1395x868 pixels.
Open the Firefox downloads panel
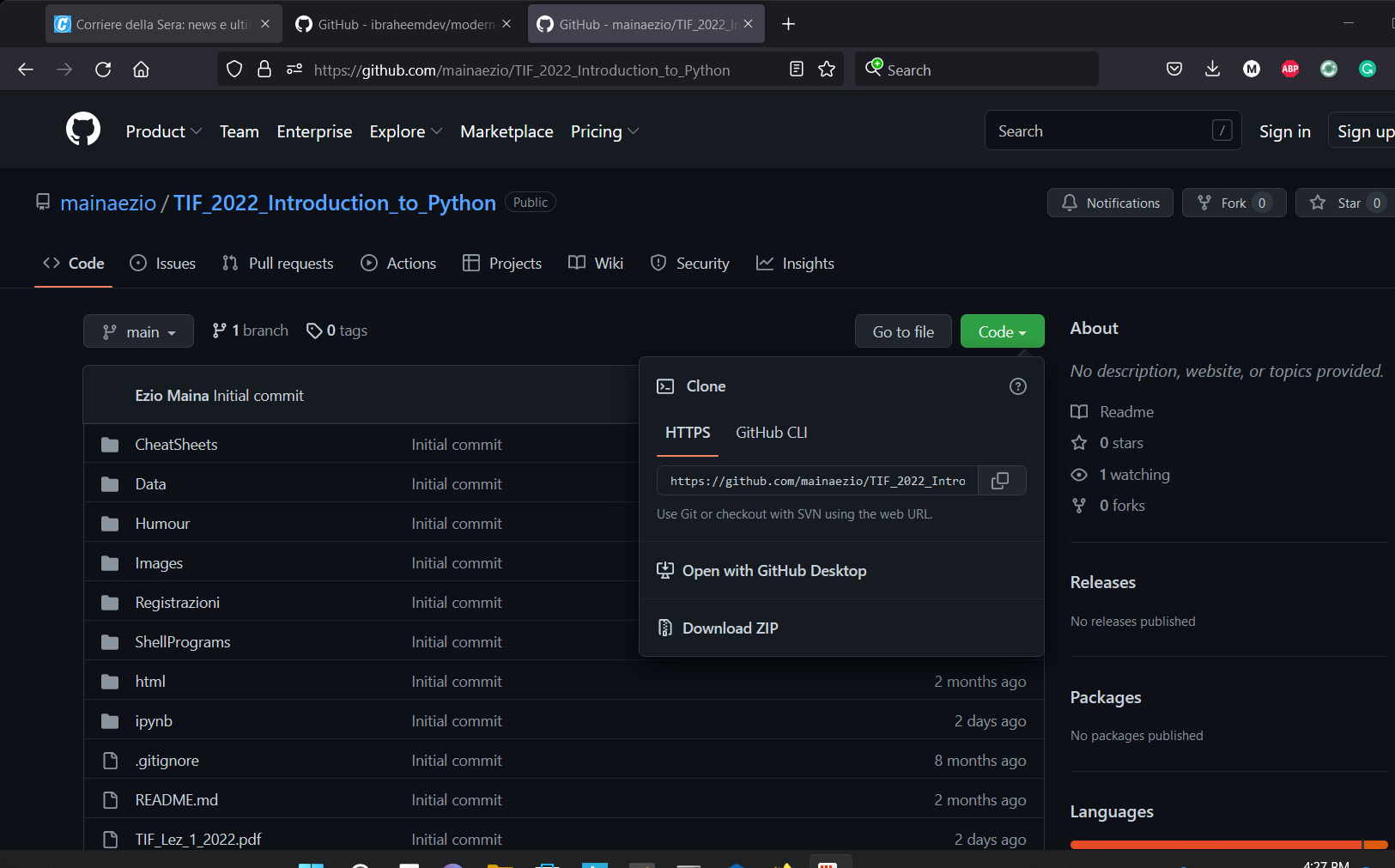click(1212, 70)
